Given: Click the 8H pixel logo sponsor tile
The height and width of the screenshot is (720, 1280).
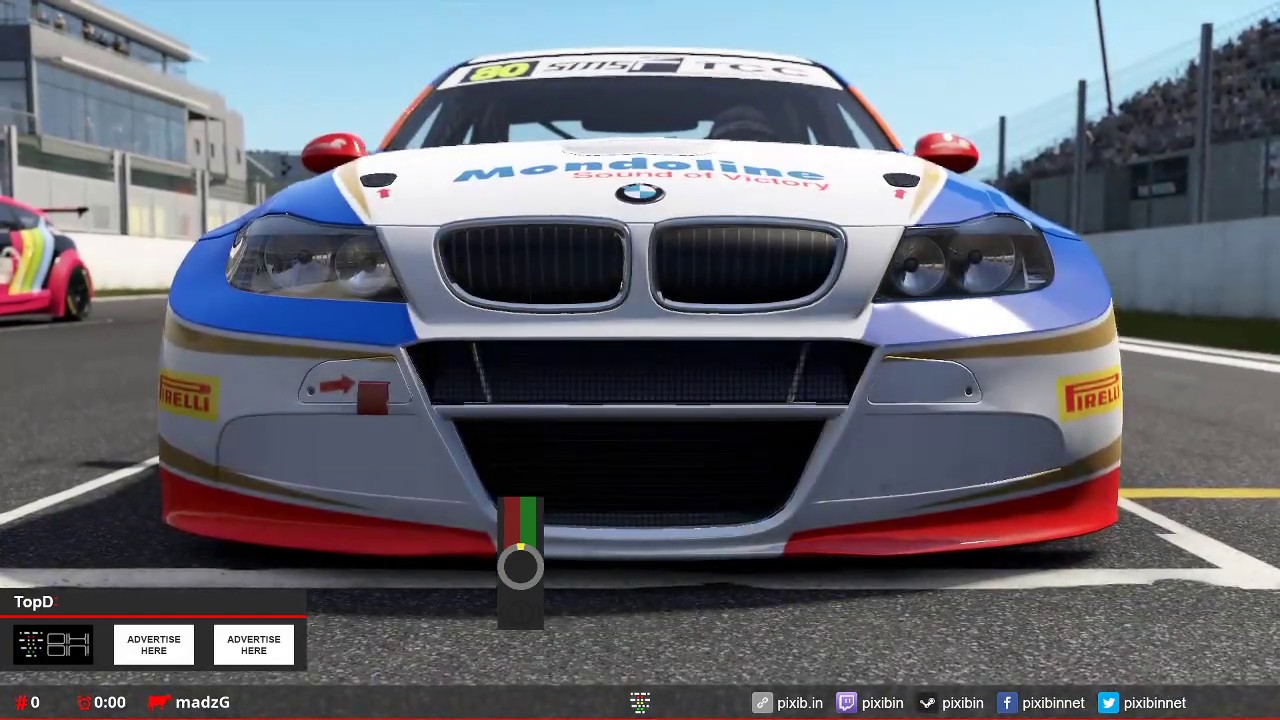Looking at the screenshot, I should coord(53,645).
